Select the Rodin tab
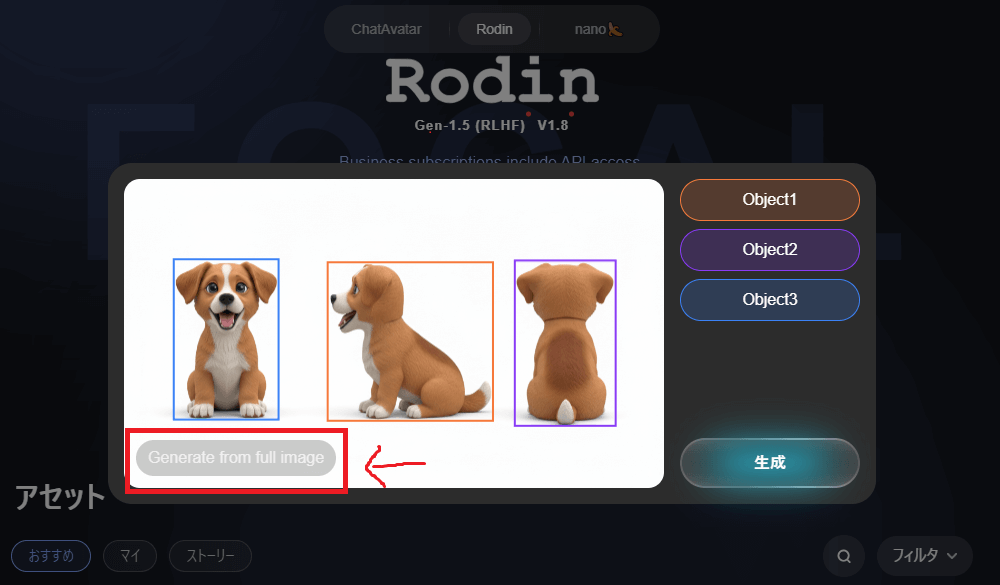Image resolution: width=1000 pixels, height=585 pixels. pyautogui.click(x=494, y=29)
